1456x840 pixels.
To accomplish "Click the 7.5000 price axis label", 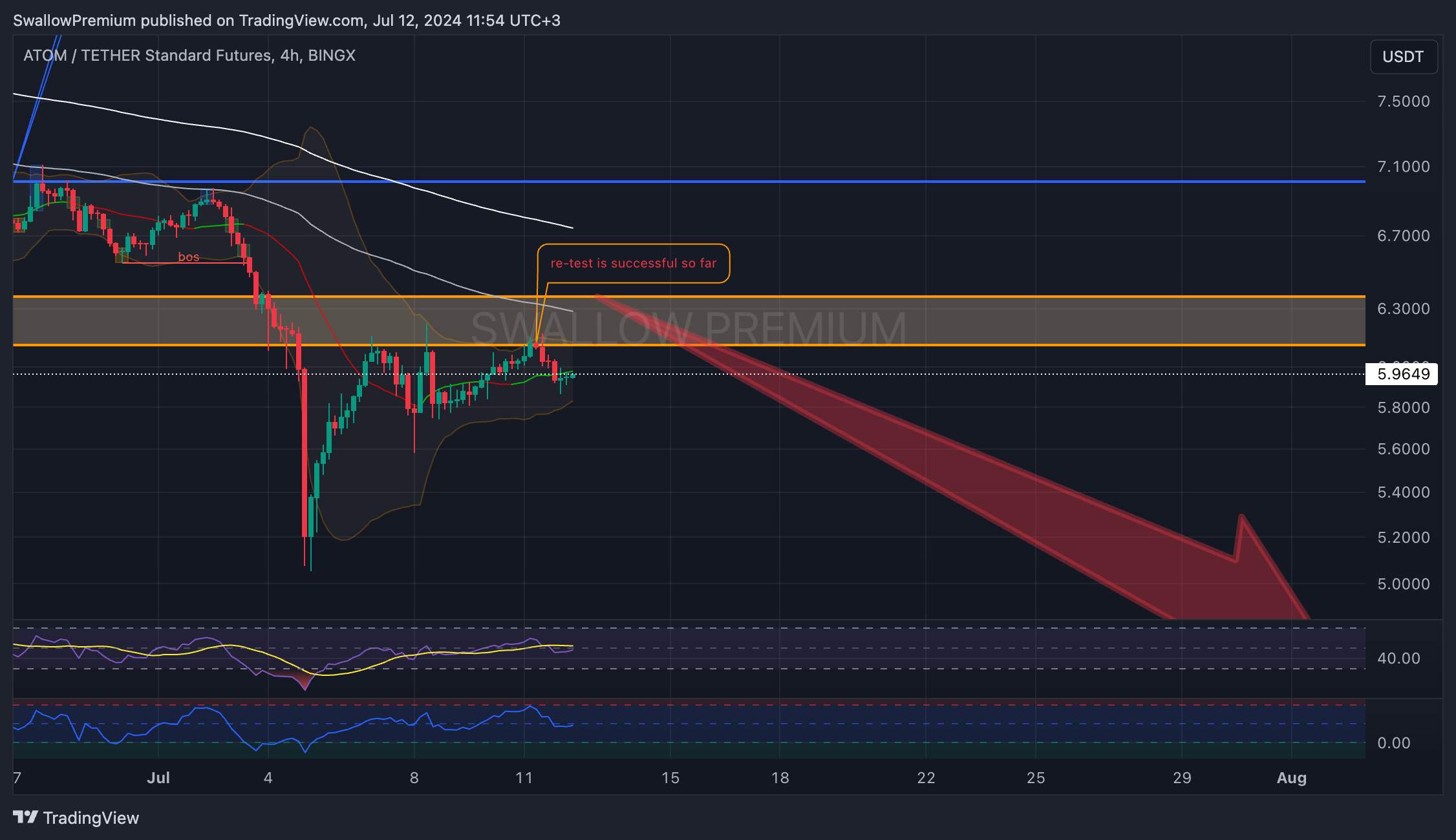I will [x=1404, y=101].
